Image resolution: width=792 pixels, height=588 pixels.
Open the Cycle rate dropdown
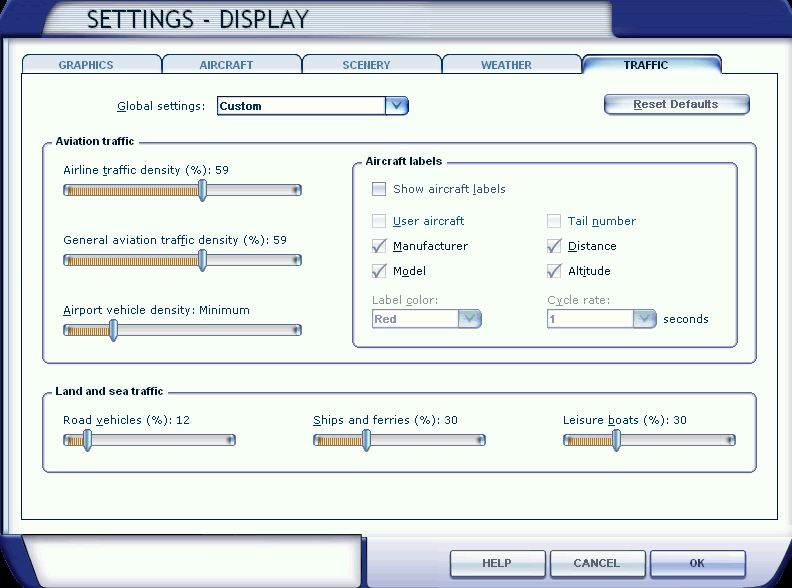tap(645, 319)
